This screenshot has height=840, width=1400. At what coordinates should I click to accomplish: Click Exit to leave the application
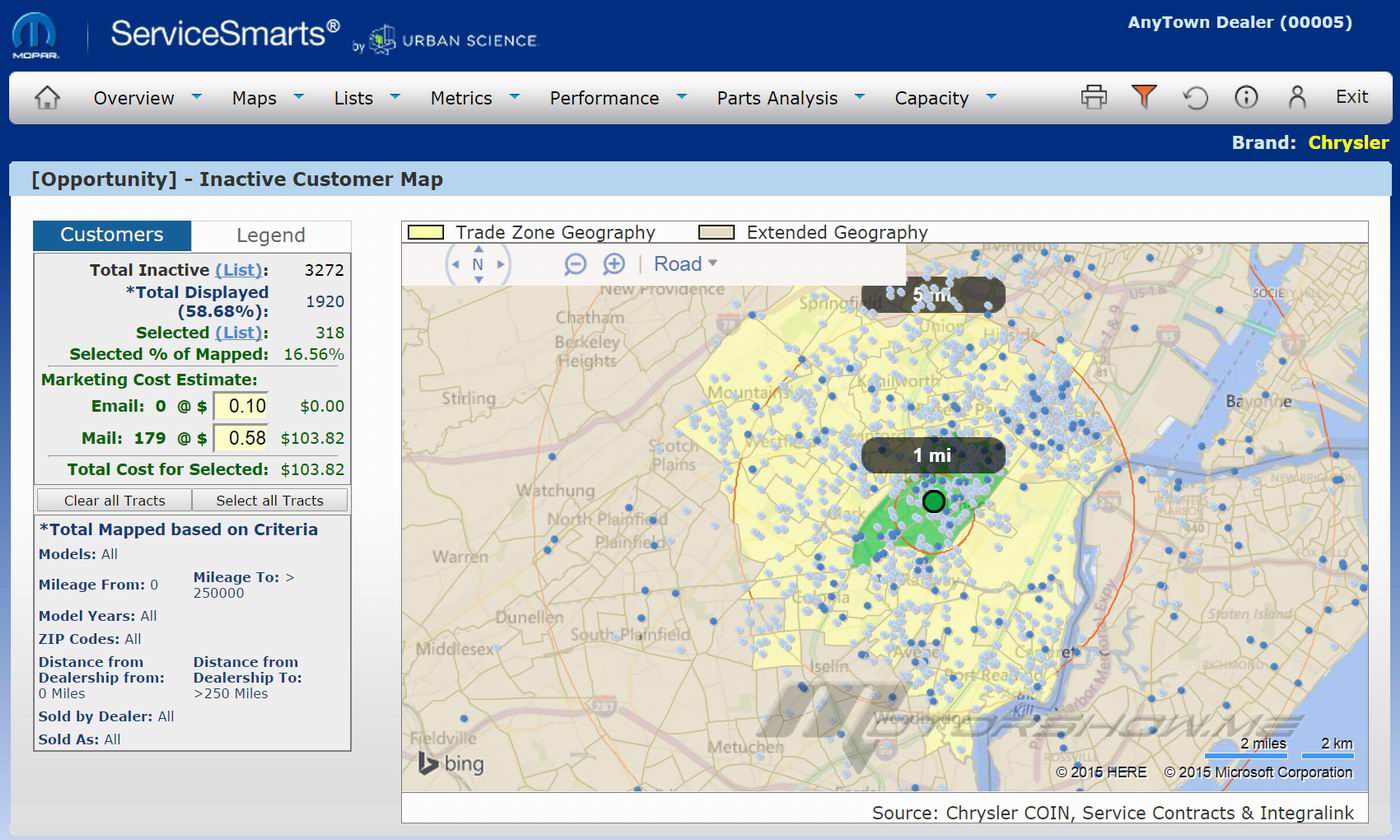point(1352,97)
